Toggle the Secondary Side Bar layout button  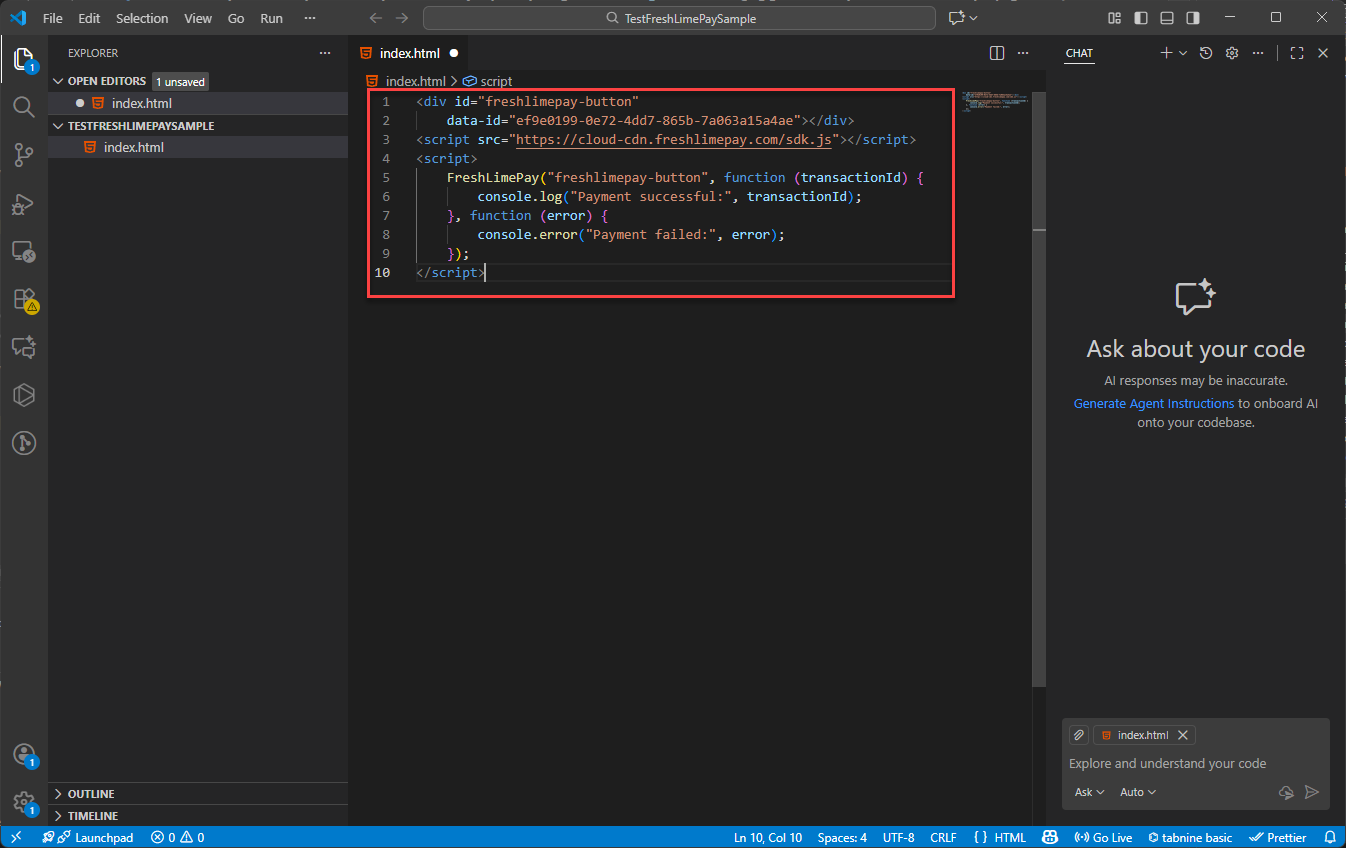tap(1193, 18)
